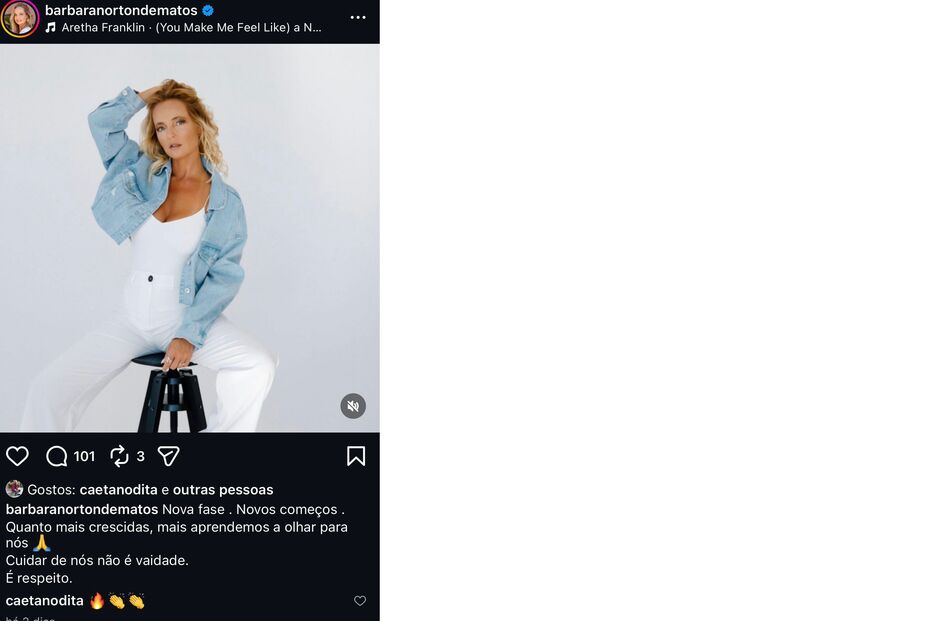This screenshot has height=621, width=932.
Task: Click the blue verified badge
Action: click(x=208, y=11)
